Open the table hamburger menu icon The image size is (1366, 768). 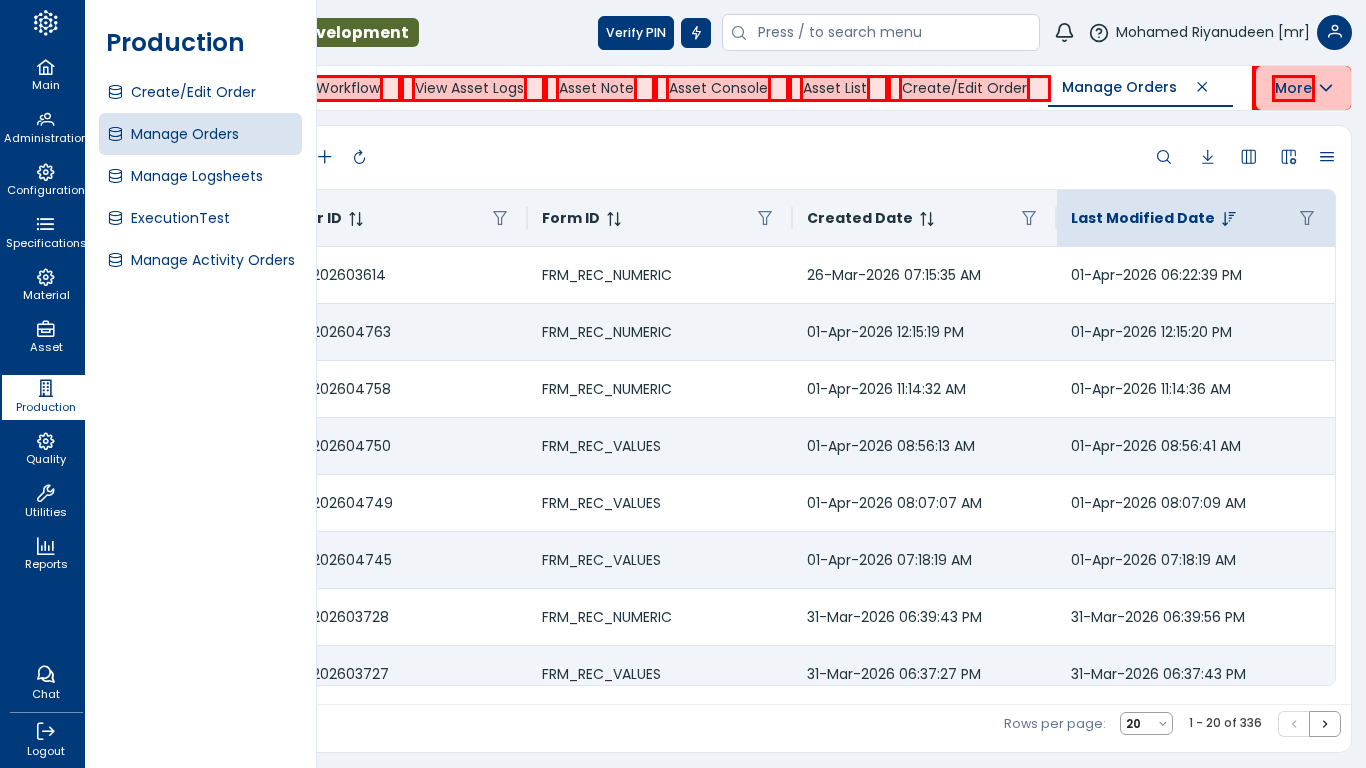point(1327,157)
